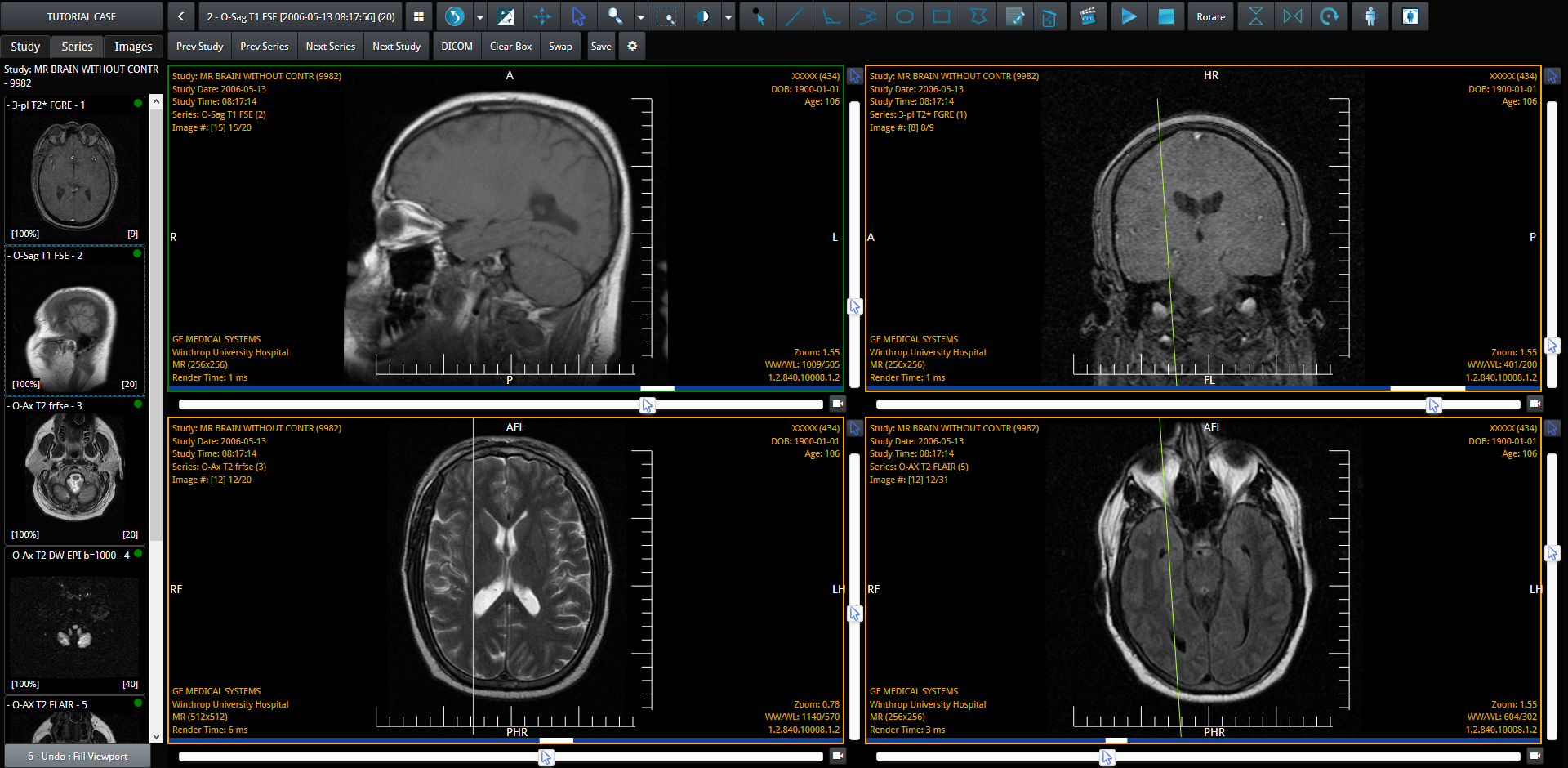The width and height of the screenshot is (1568, 768).
Task: Start cine playback with play button
Action: [1128, 16]
